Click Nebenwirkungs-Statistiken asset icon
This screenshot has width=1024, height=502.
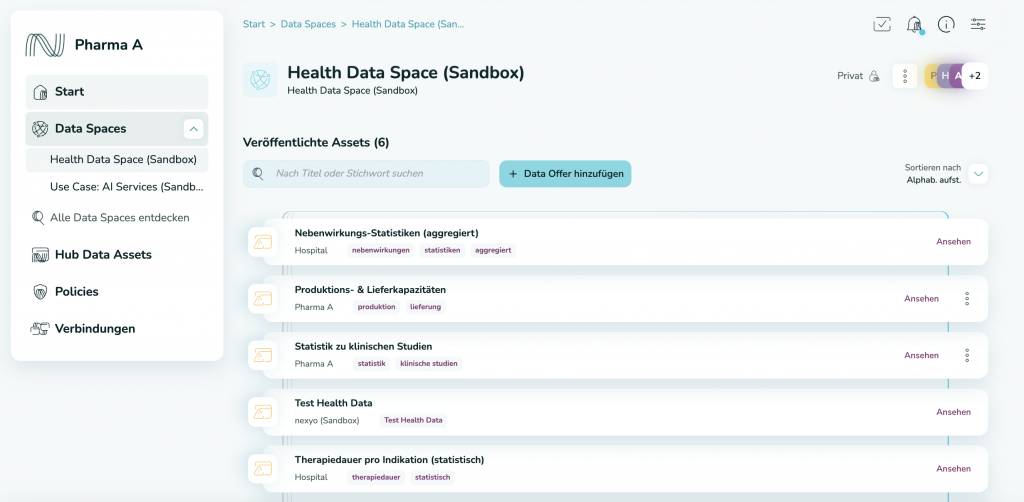(x=263, y=242)
